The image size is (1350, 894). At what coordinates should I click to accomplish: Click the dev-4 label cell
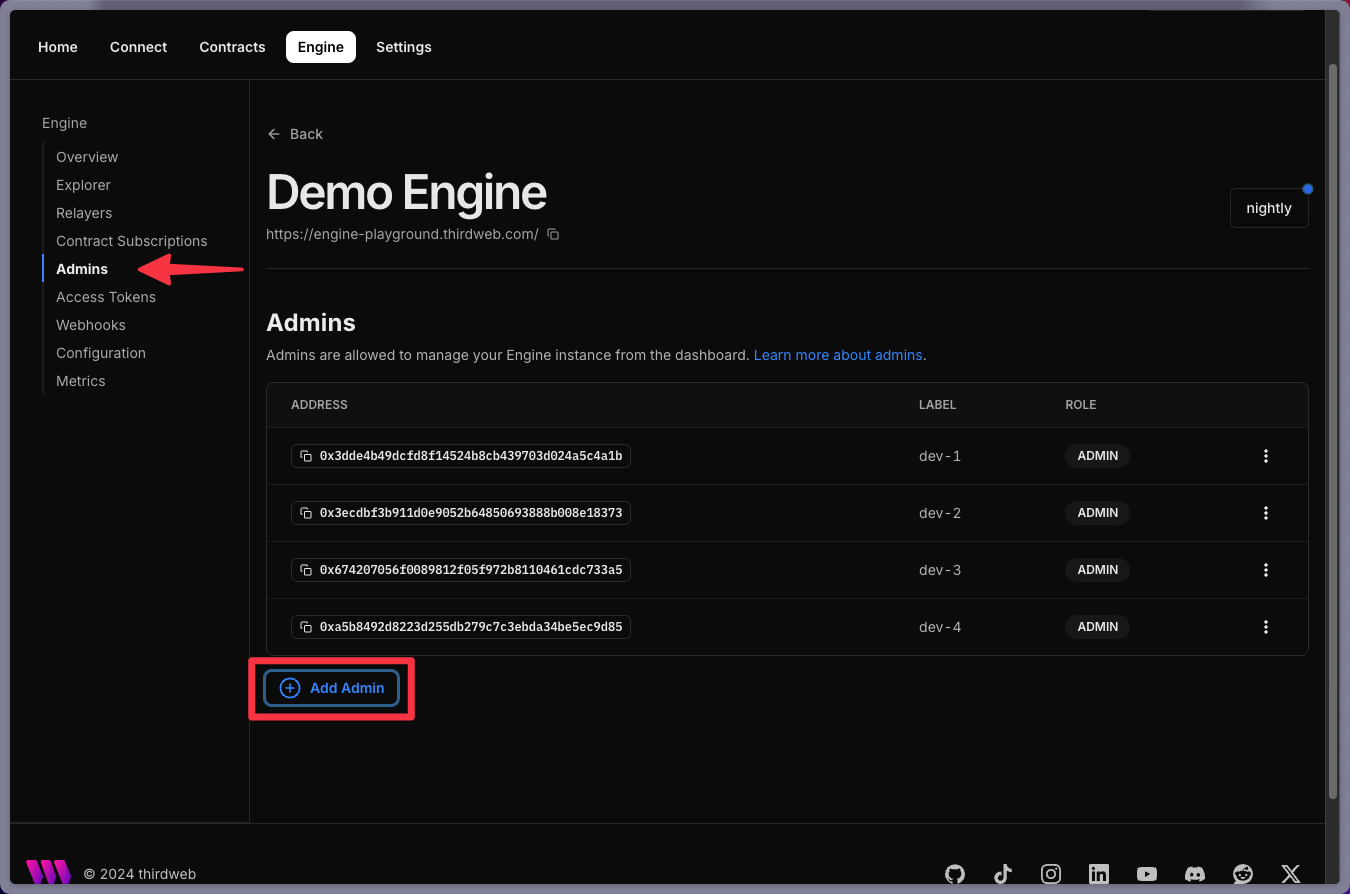click(940, 627)
